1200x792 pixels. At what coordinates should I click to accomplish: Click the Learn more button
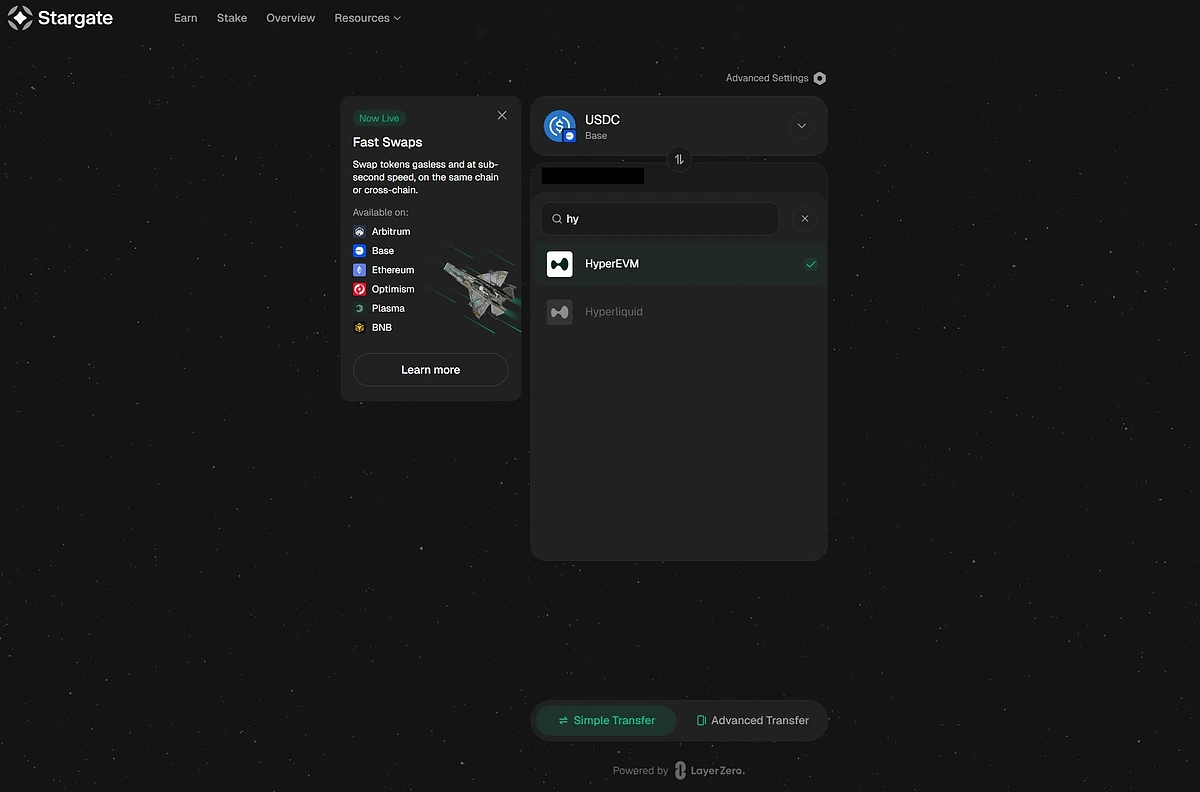point(430,370)
